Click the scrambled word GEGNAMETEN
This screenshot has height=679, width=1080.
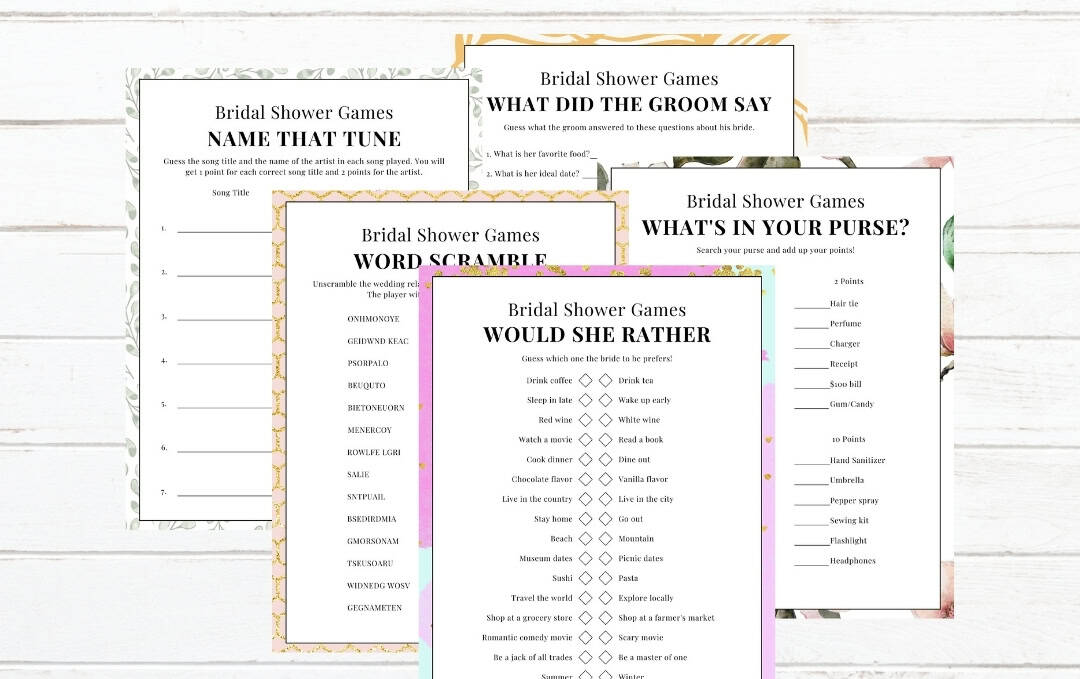[374, 607]
